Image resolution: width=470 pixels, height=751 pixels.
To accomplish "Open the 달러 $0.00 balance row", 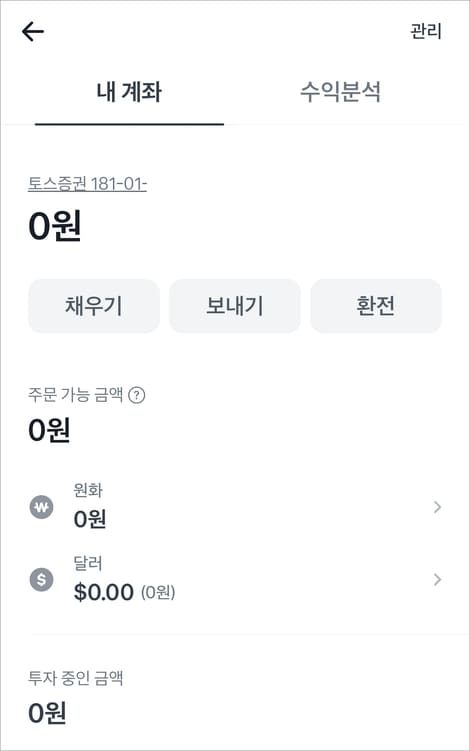I will point(235,580).
